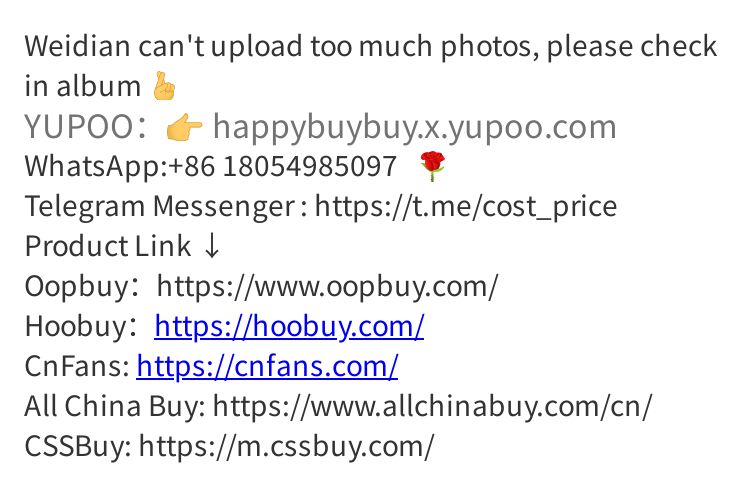The image size is (750, 488).
Task: Click the www.oopbuy.com URL text
Action: point(328,287)
